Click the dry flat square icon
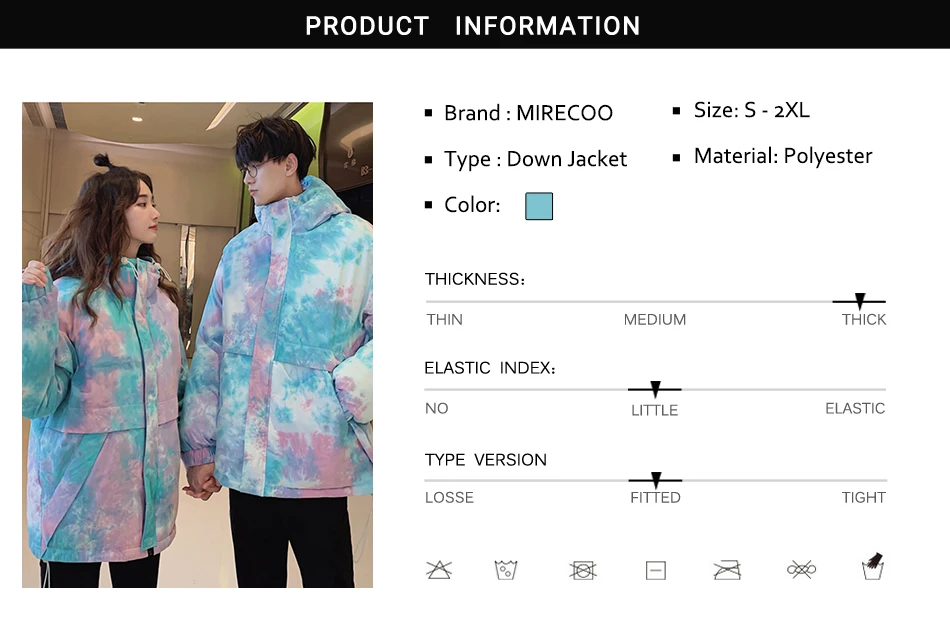The image size is (950, 630). click(x=656, y=570)
